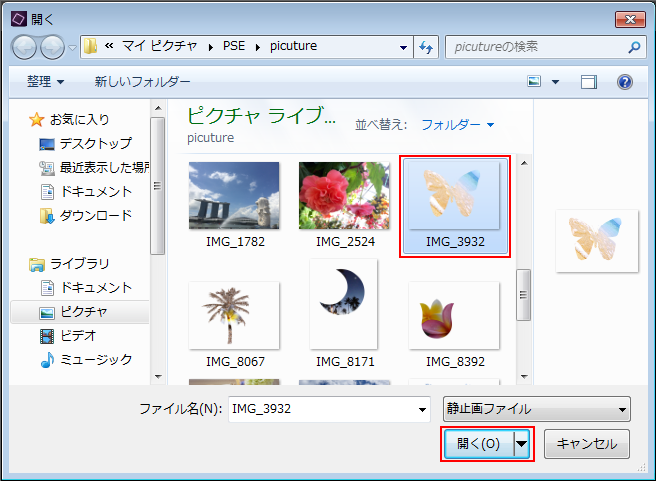Open ドキュメント under favorites
656x481 pixels.
(96, 192)
